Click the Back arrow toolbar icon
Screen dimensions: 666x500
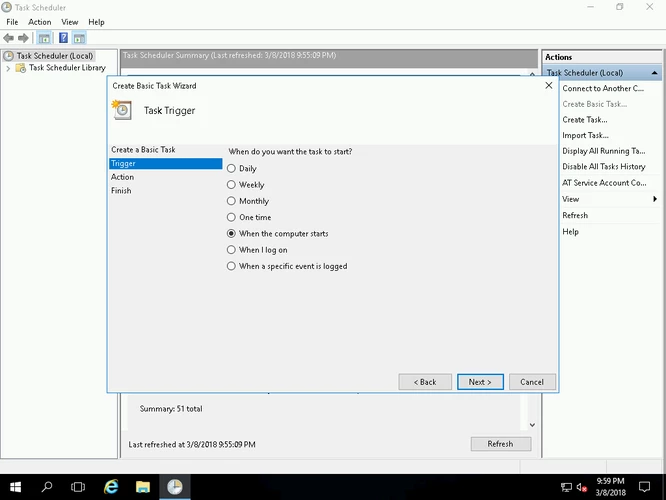(8, 38)
